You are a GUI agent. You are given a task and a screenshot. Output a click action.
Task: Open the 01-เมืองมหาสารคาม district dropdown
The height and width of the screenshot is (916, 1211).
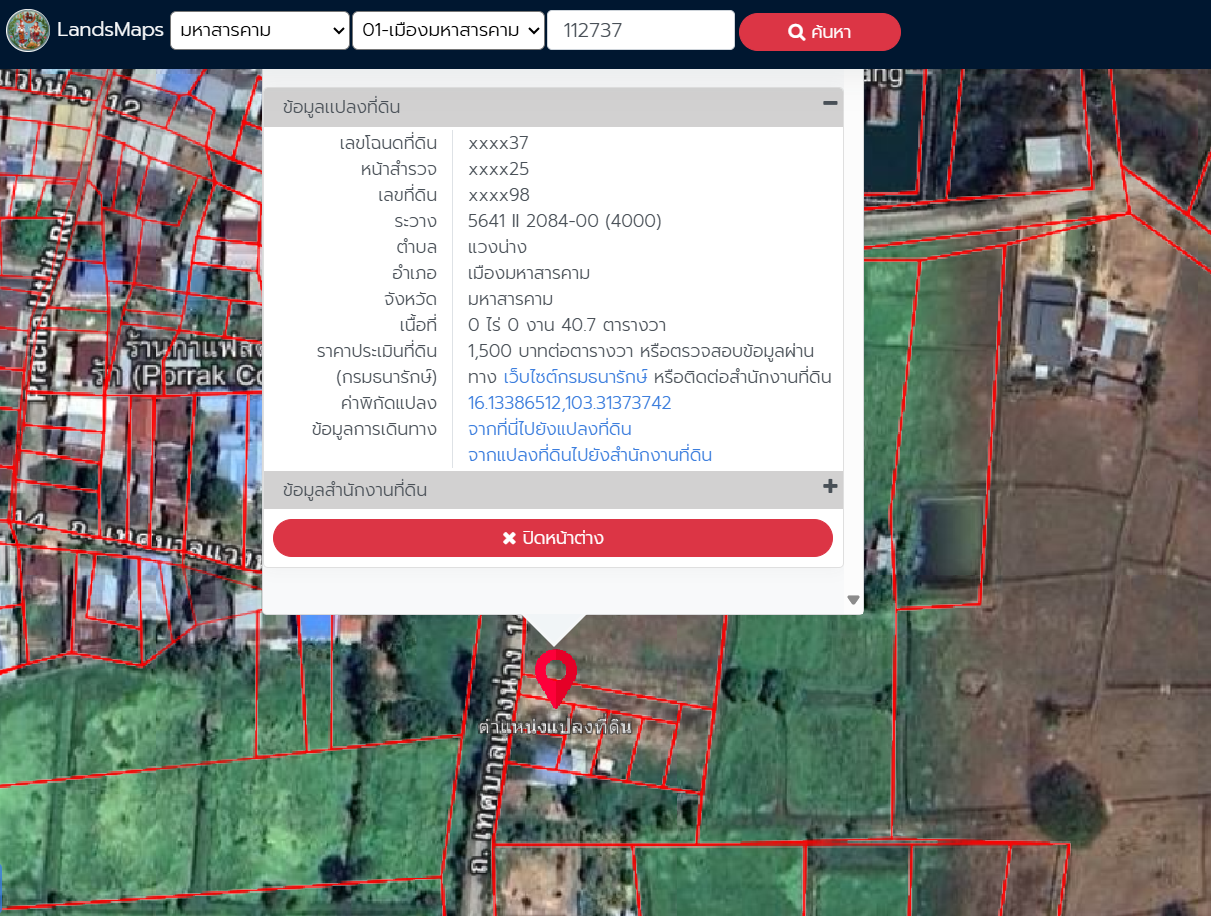448,31
